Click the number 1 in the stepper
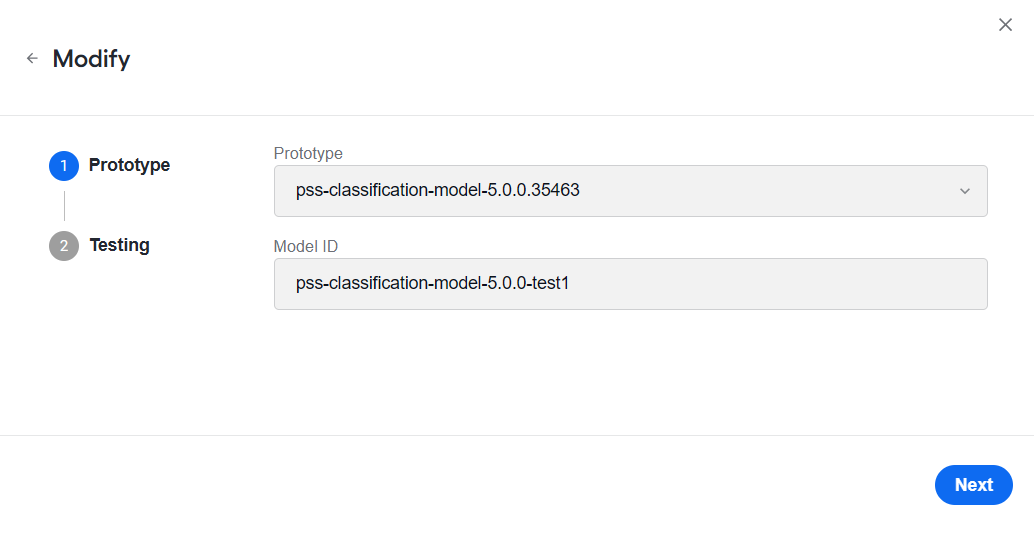 (x=64, y=166)
